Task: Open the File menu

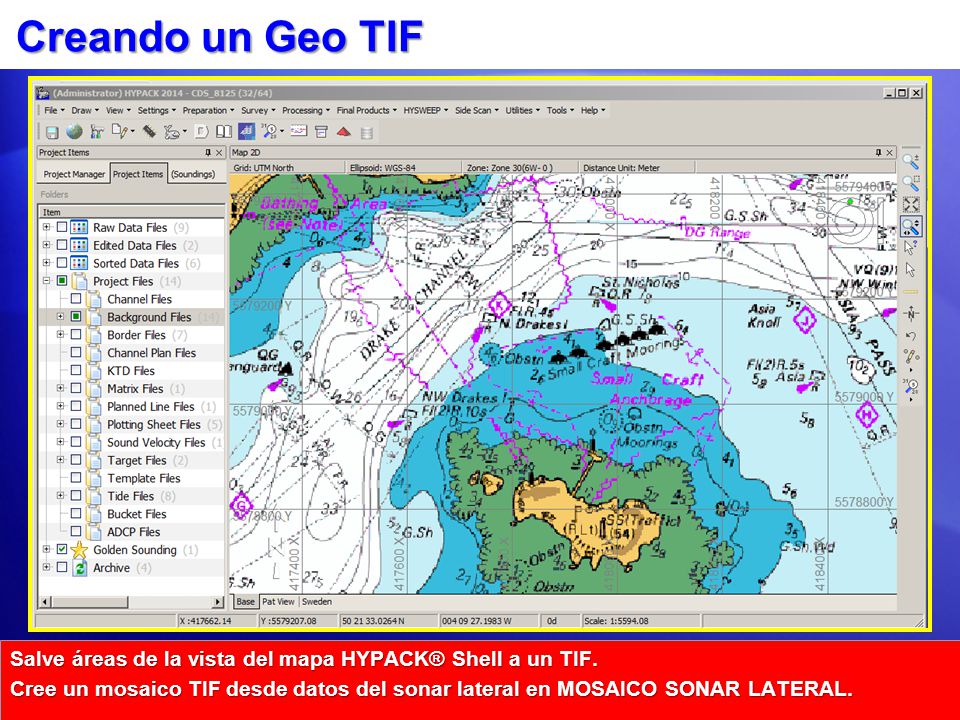Action: point(54,110)
